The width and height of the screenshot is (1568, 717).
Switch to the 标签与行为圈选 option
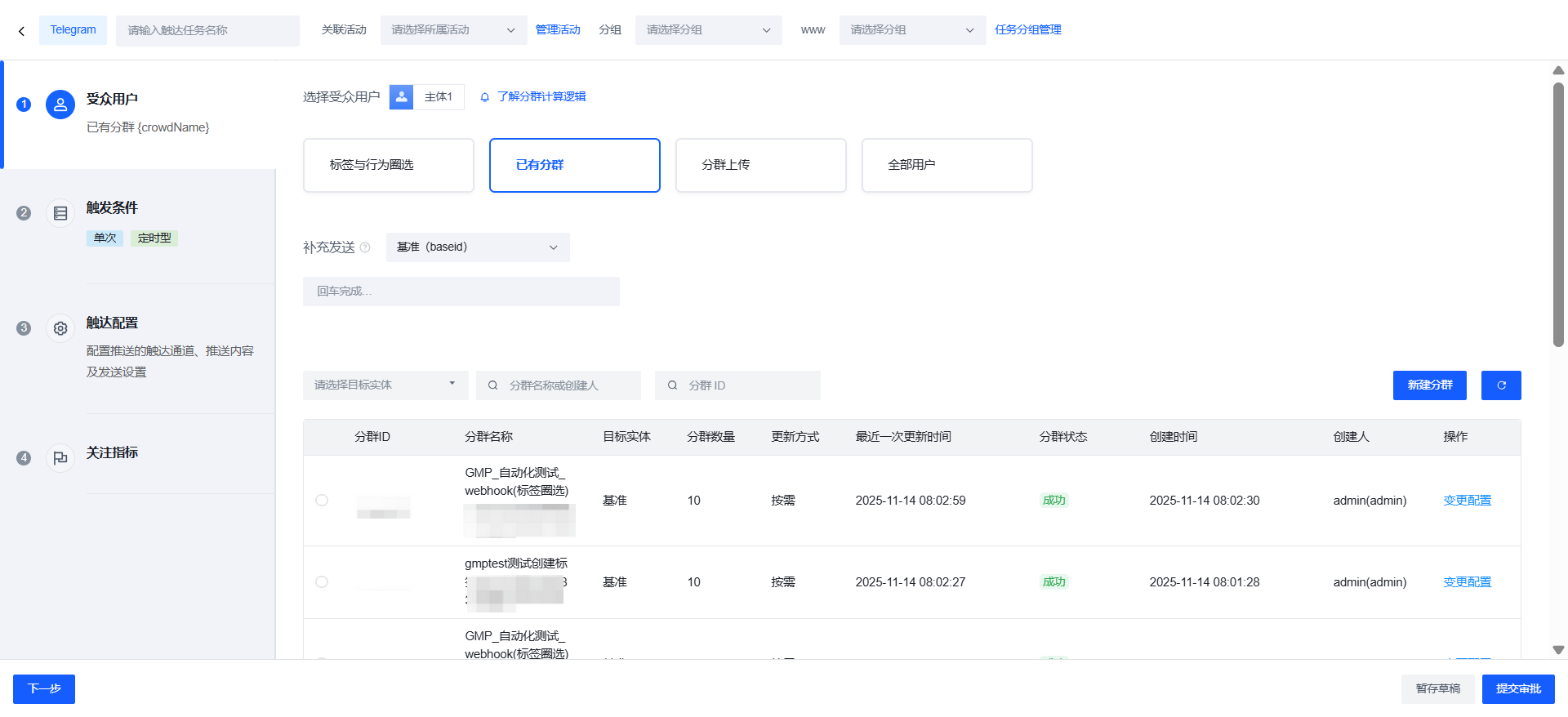tap(389, 165)
